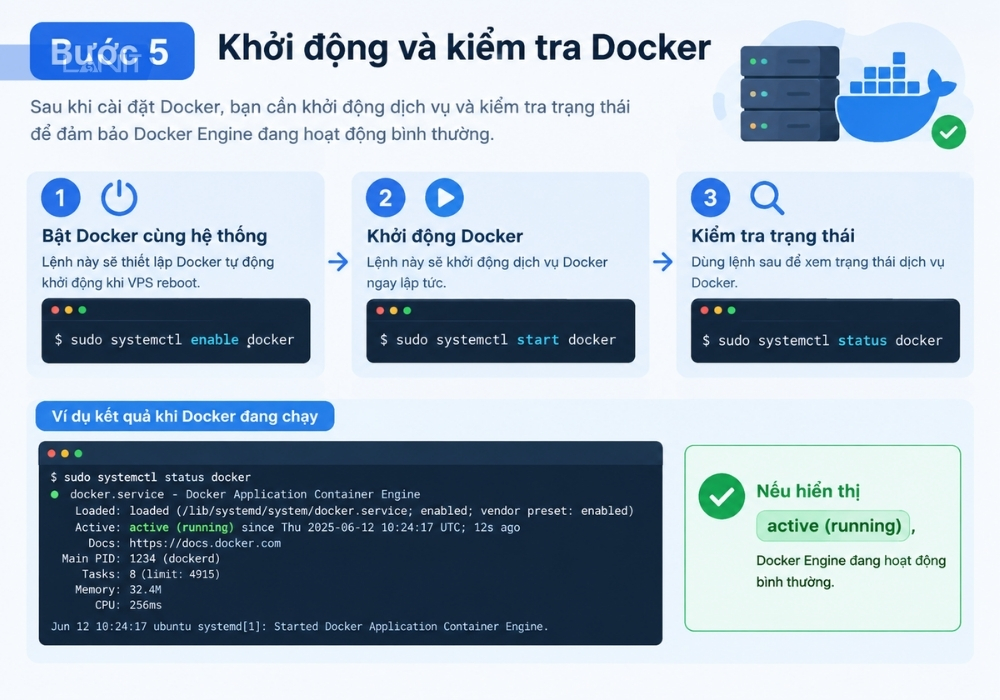This screenshot has height=700, width=1000.
Task: Click the red dot in step 3's status terminal
Action: [x=705, y=310]
